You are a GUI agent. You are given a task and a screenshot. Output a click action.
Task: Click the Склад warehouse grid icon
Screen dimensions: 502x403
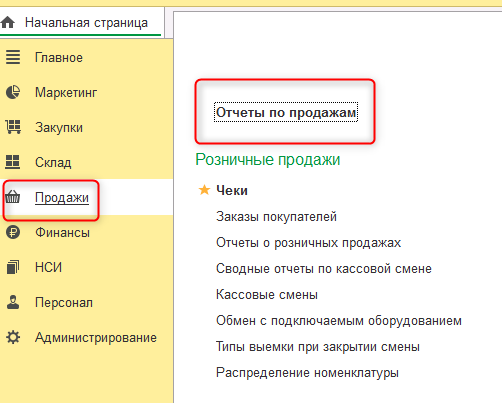[13, 162]
